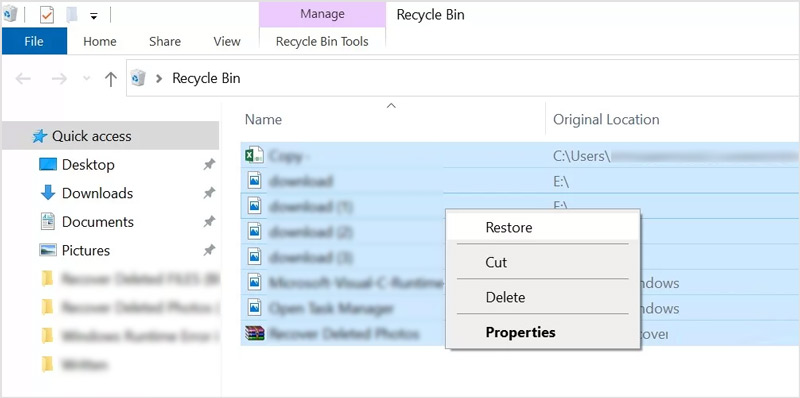Switch to the Home ribbon tab
The image size is (800, 398).
tap(99, 41)
